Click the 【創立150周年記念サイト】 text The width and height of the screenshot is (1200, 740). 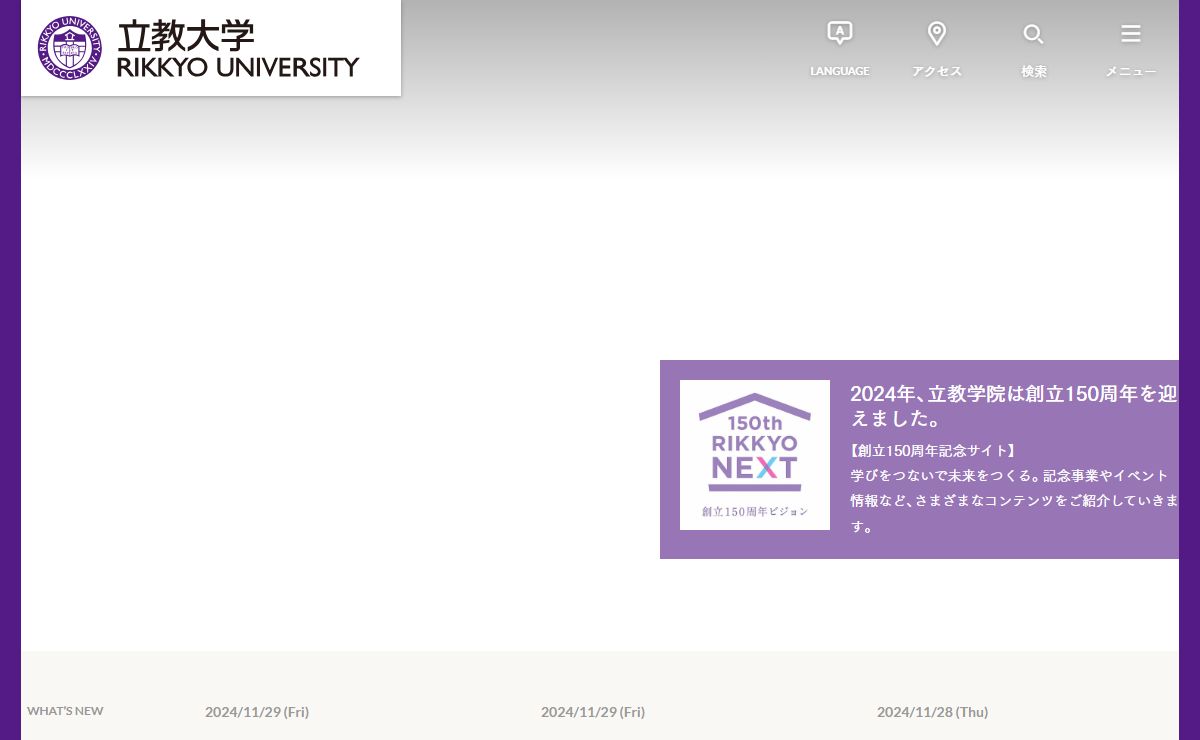934,451
